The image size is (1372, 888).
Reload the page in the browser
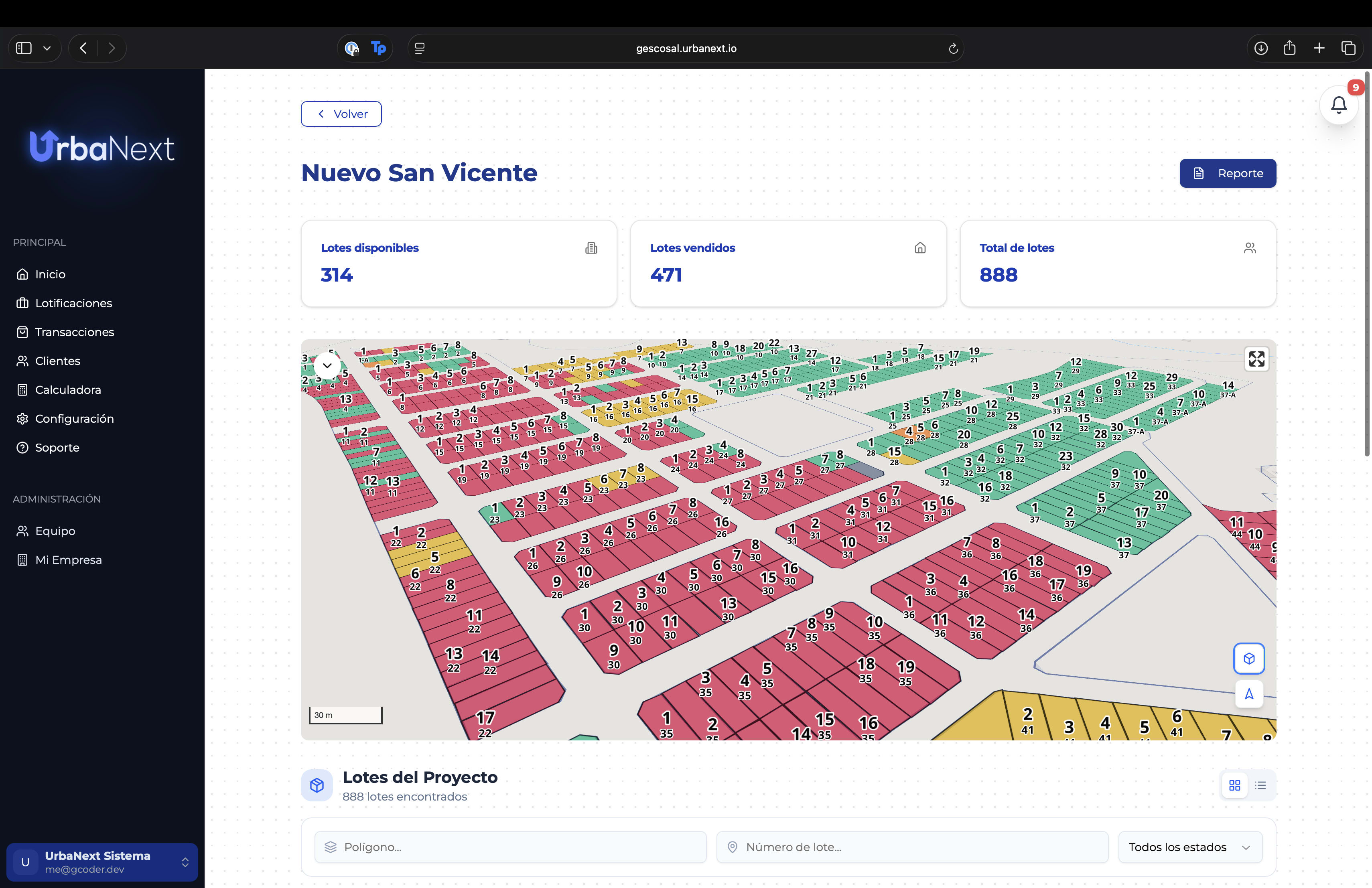pos(953,49)
